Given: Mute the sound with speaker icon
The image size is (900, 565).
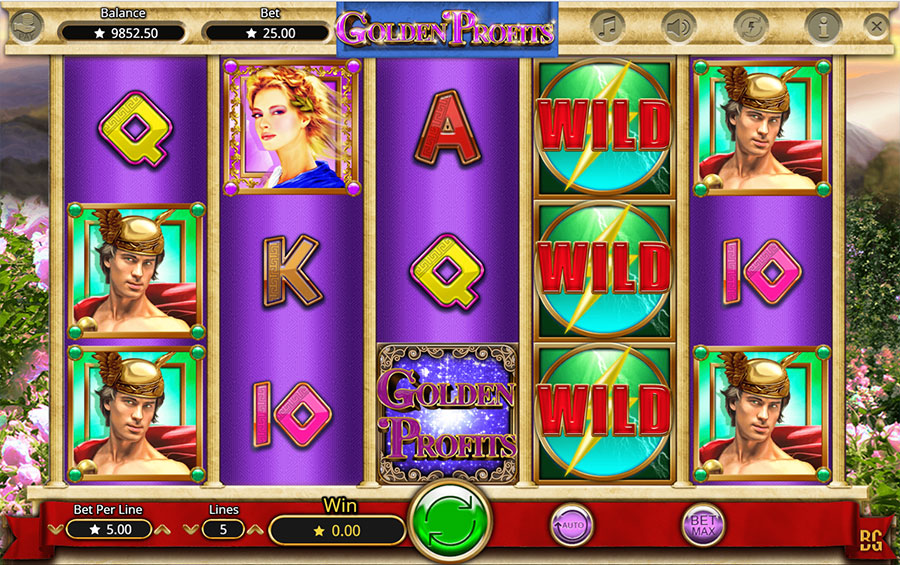Looking at the screenshot, I should pos(679,26).
